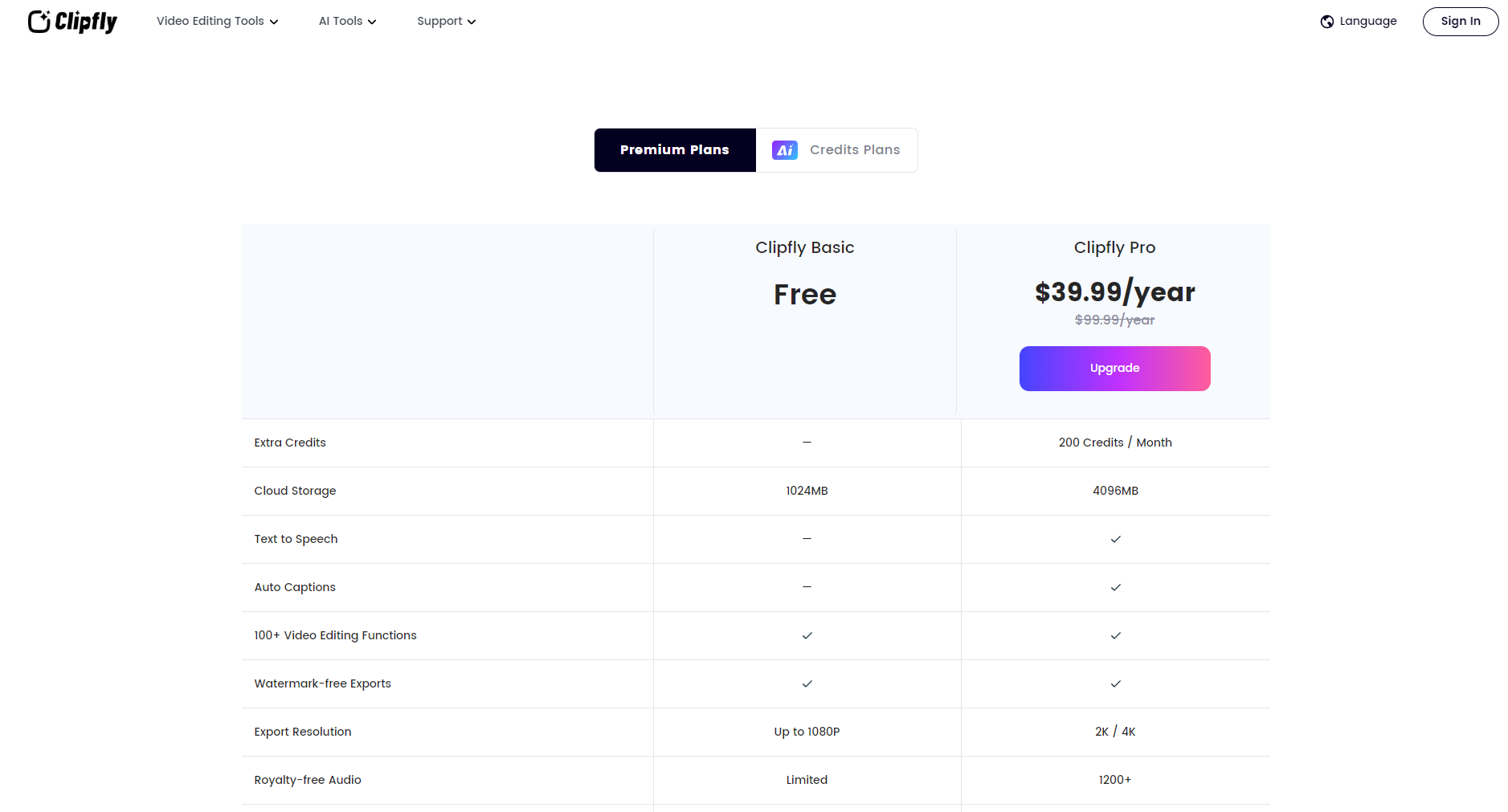Click the Upgrade button for Clipfly Pro

coord(1115,369)
